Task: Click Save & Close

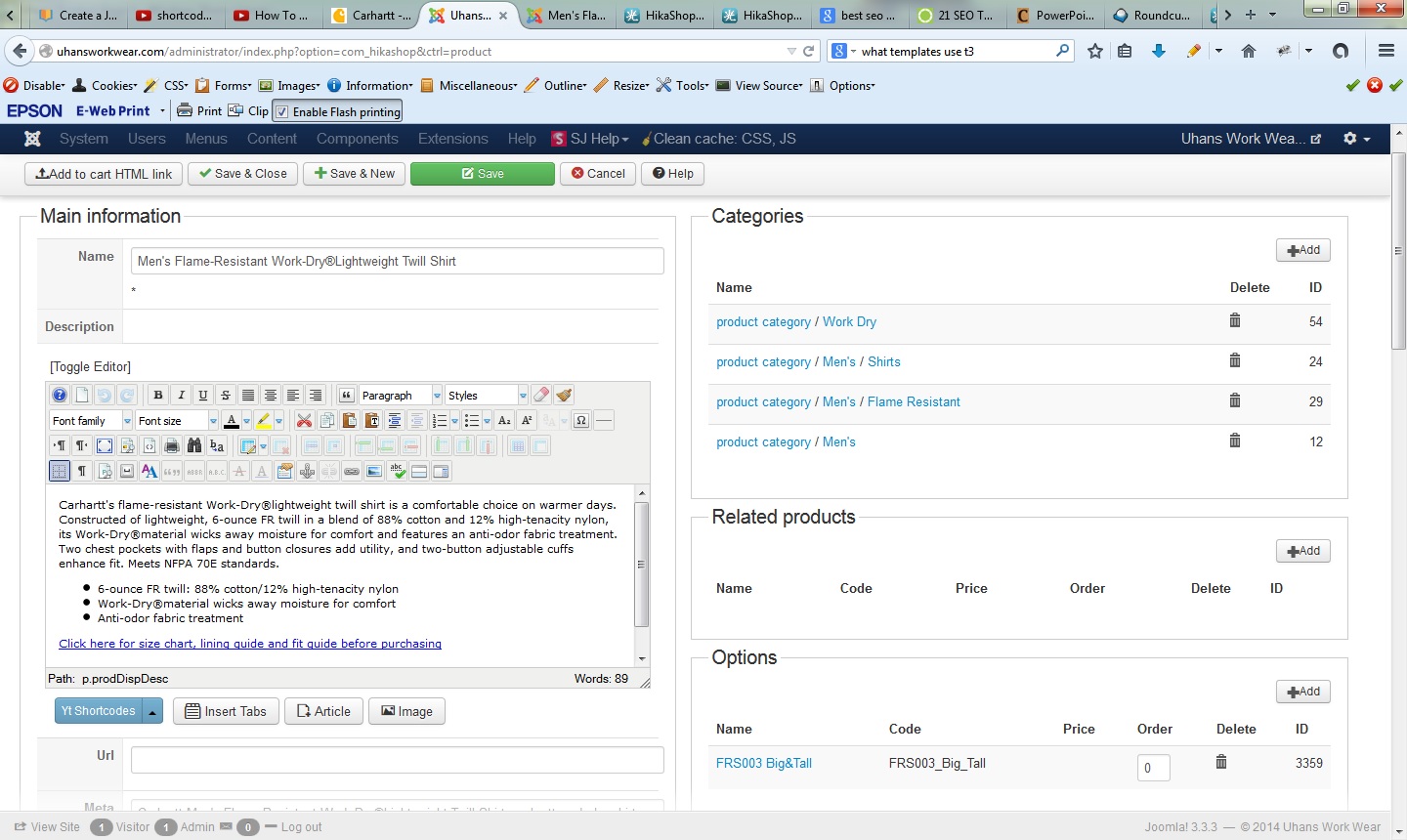Action: [243, 174]
